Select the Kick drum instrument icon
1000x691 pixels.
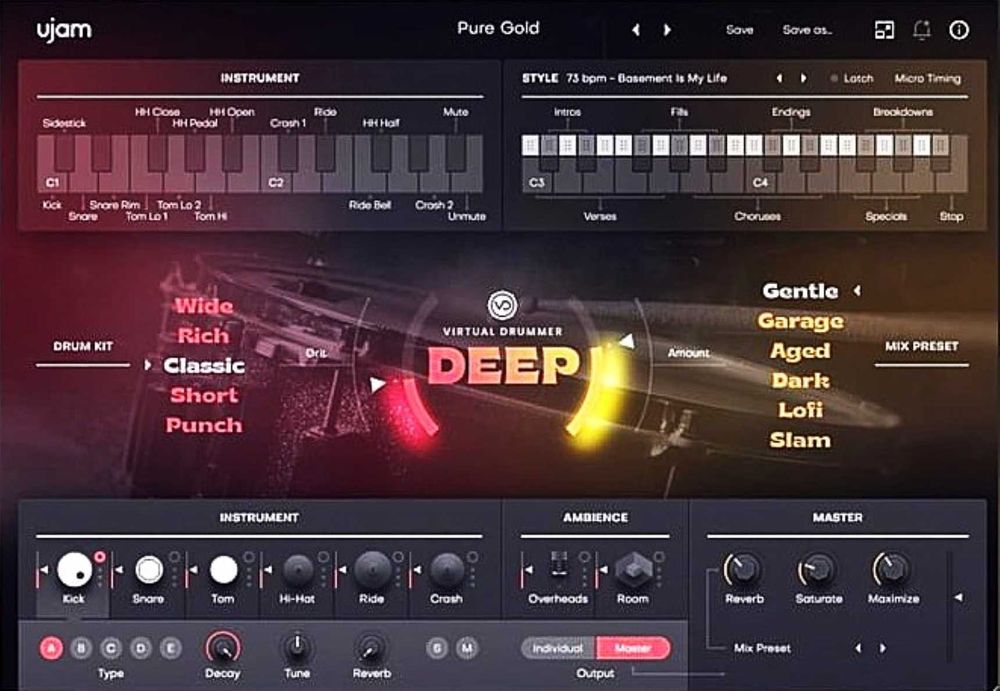click(x=75, y=569)
